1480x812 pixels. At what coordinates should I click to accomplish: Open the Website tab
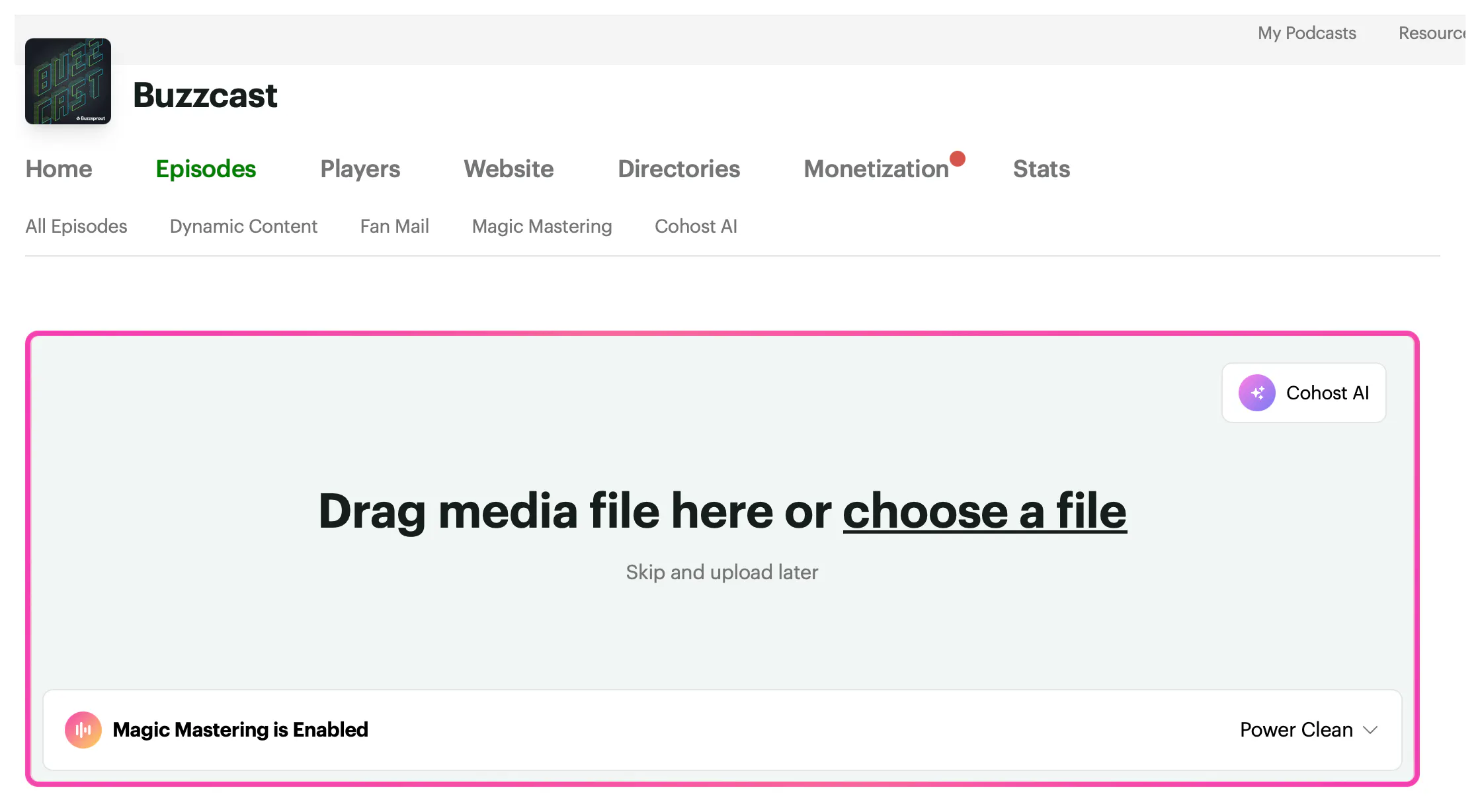point(509,169)
